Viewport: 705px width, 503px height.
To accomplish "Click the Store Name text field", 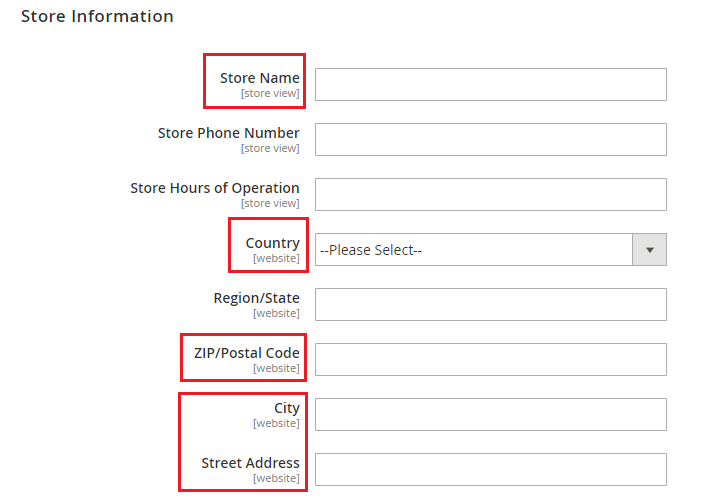I will [490, 85].
